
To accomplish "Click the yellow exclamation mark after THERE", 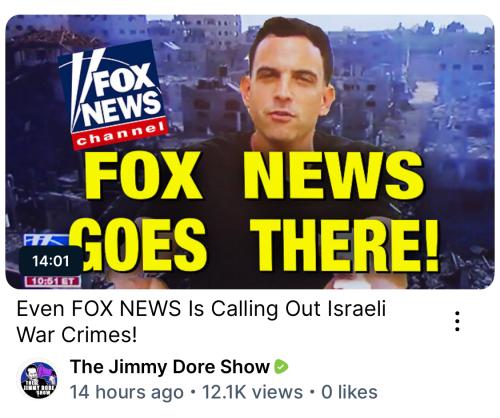I will tap(431, 245).
